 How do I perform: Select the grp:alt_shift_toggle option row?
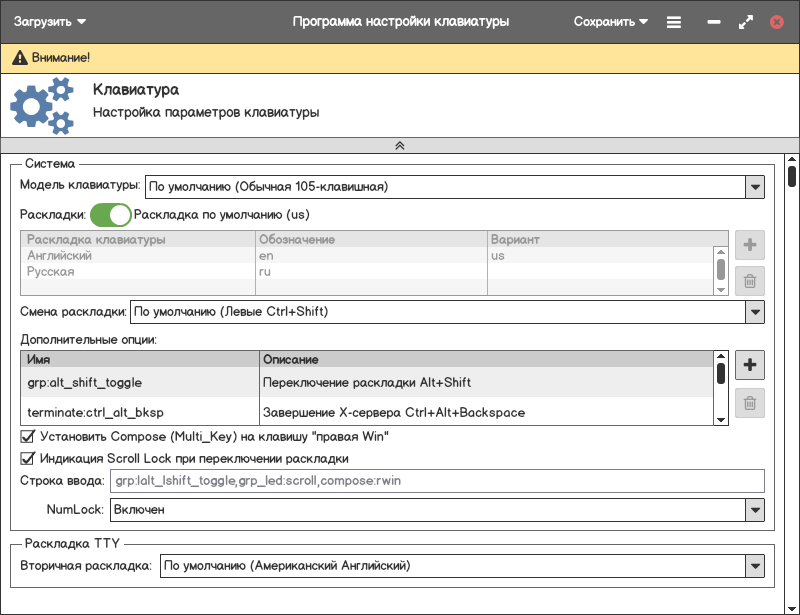coord(365,383)
